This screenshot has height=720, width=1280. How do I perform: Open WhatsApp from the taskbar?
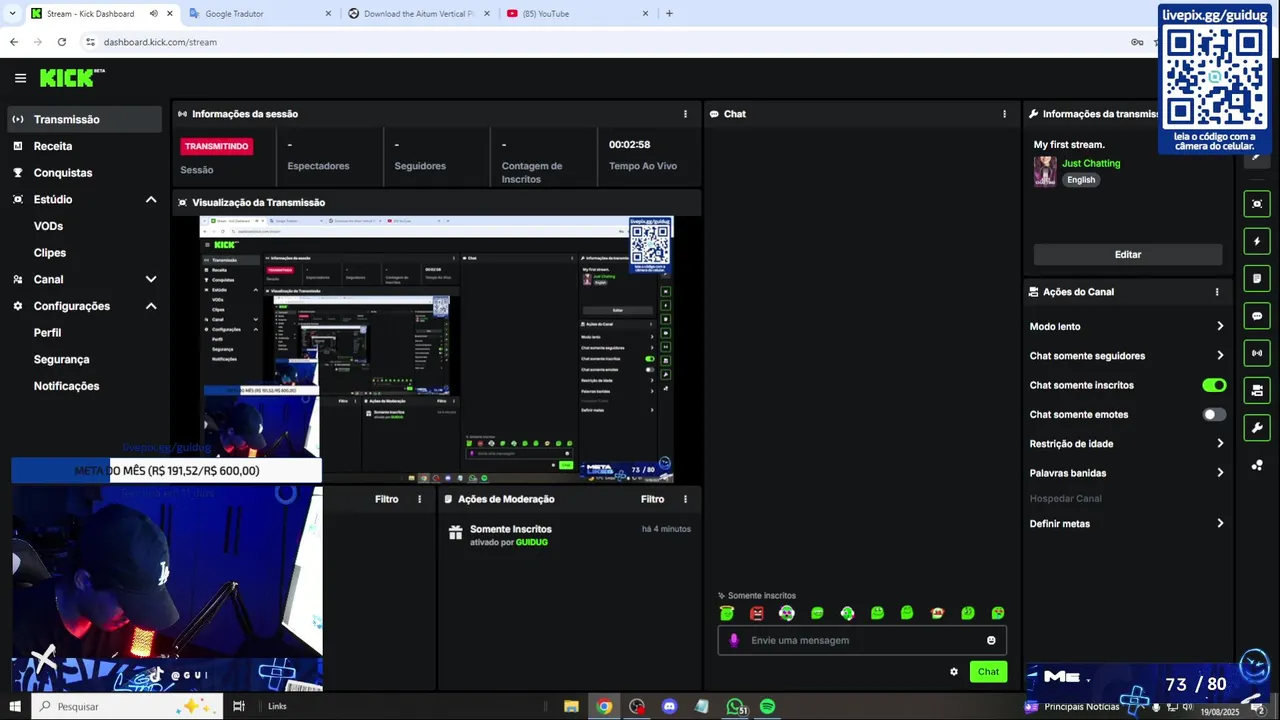[735, 706]
